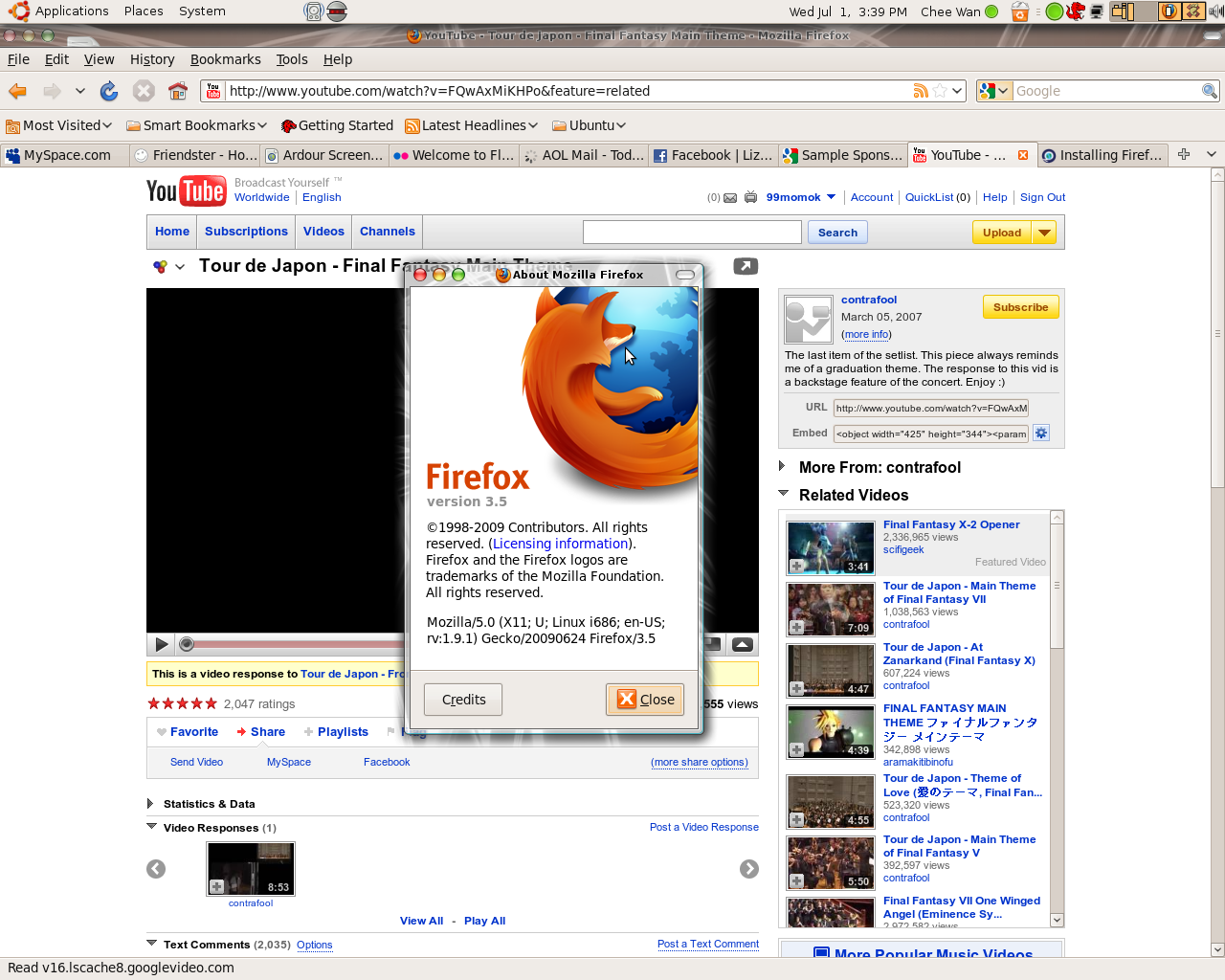Click the embed customize gear icon

pos(1041,434)
